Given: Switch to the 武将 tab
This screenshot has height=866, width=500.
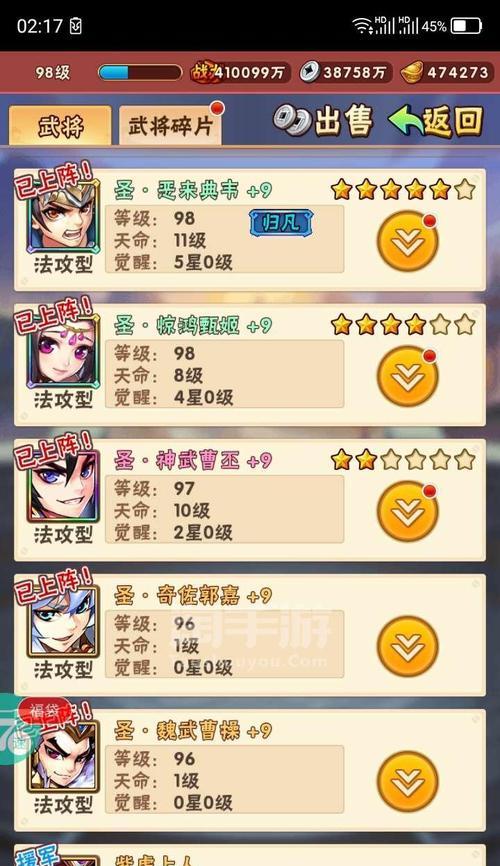Looking at the screenshot, I should pyautogui.click(x=60, y=126).
